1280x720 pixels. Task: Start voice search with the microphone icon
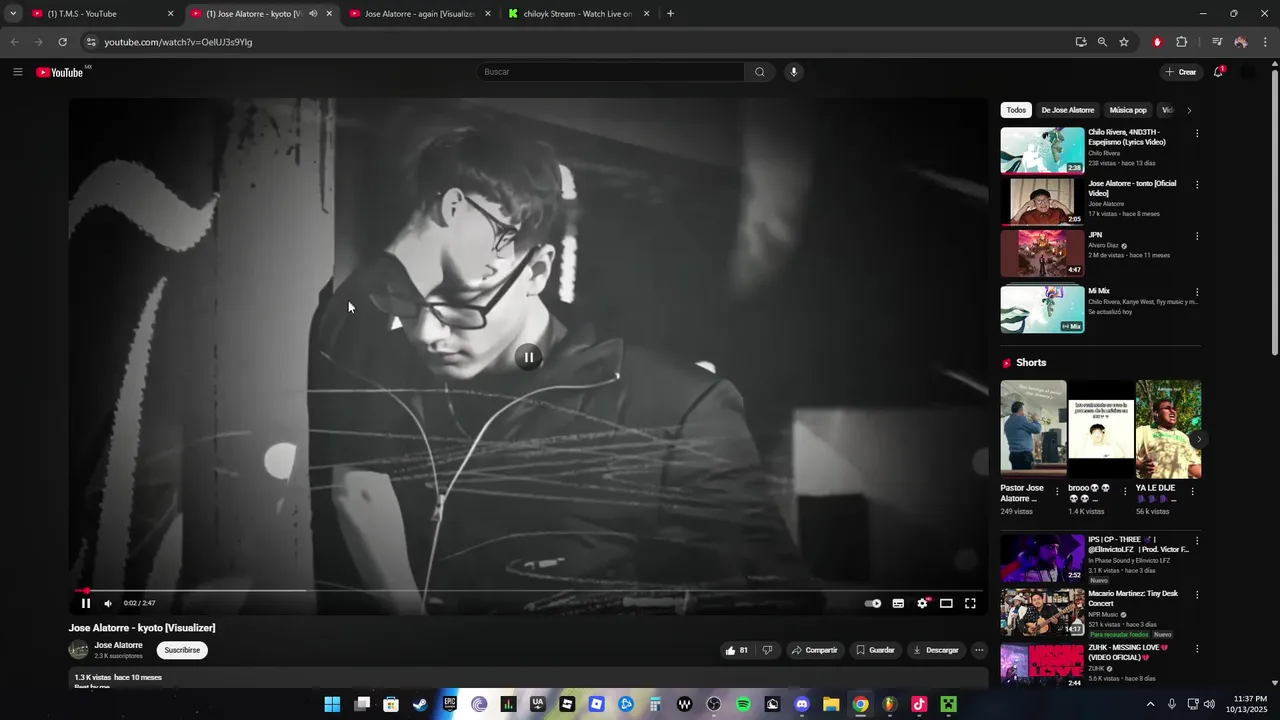[x=794, y=72]
